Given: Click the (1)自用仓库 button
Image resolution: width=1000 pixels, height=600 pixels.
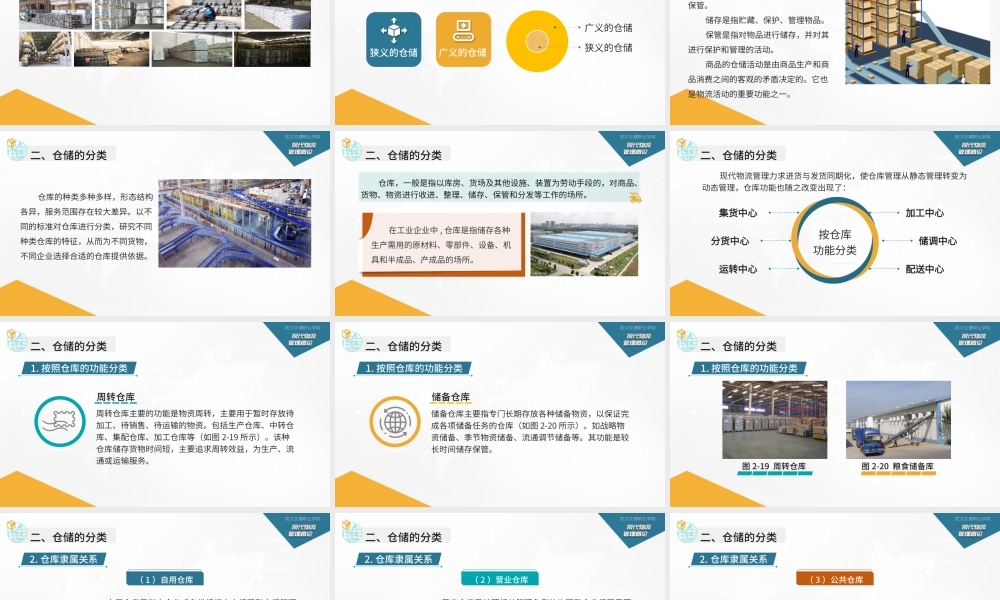Looking at the screenshot, I should tap(167, 577).
